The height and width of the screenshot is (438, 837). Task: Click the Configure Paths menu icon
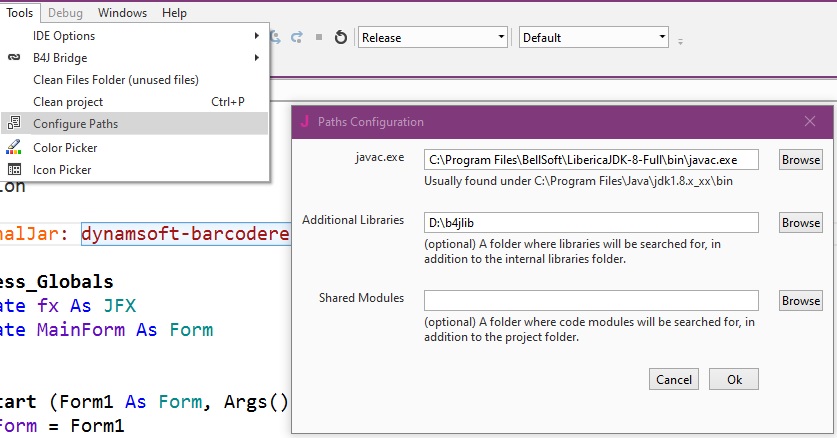coord(14,123)
